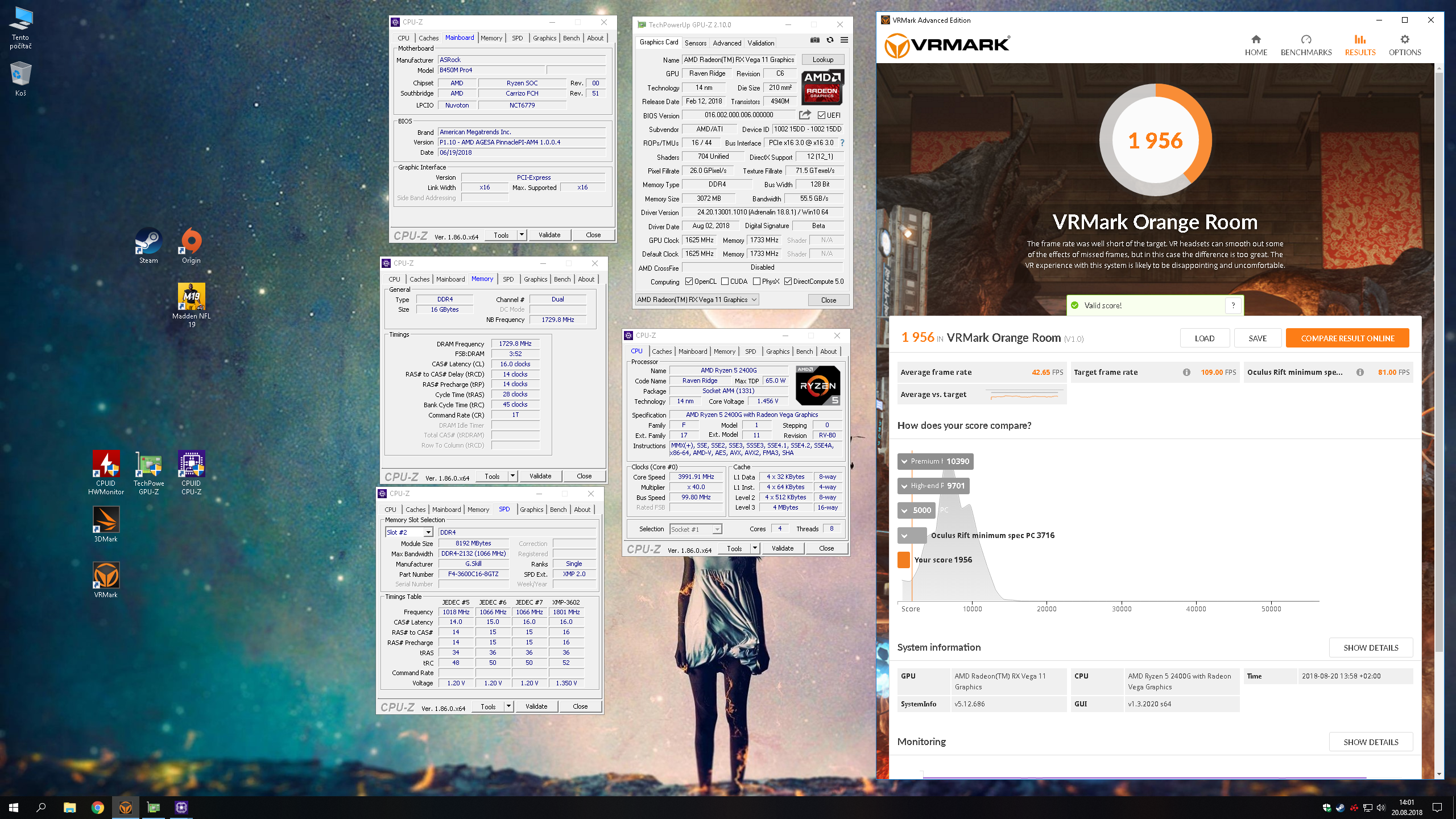Open Windows Start menu

pyautogui.click(x=14, y=807)
